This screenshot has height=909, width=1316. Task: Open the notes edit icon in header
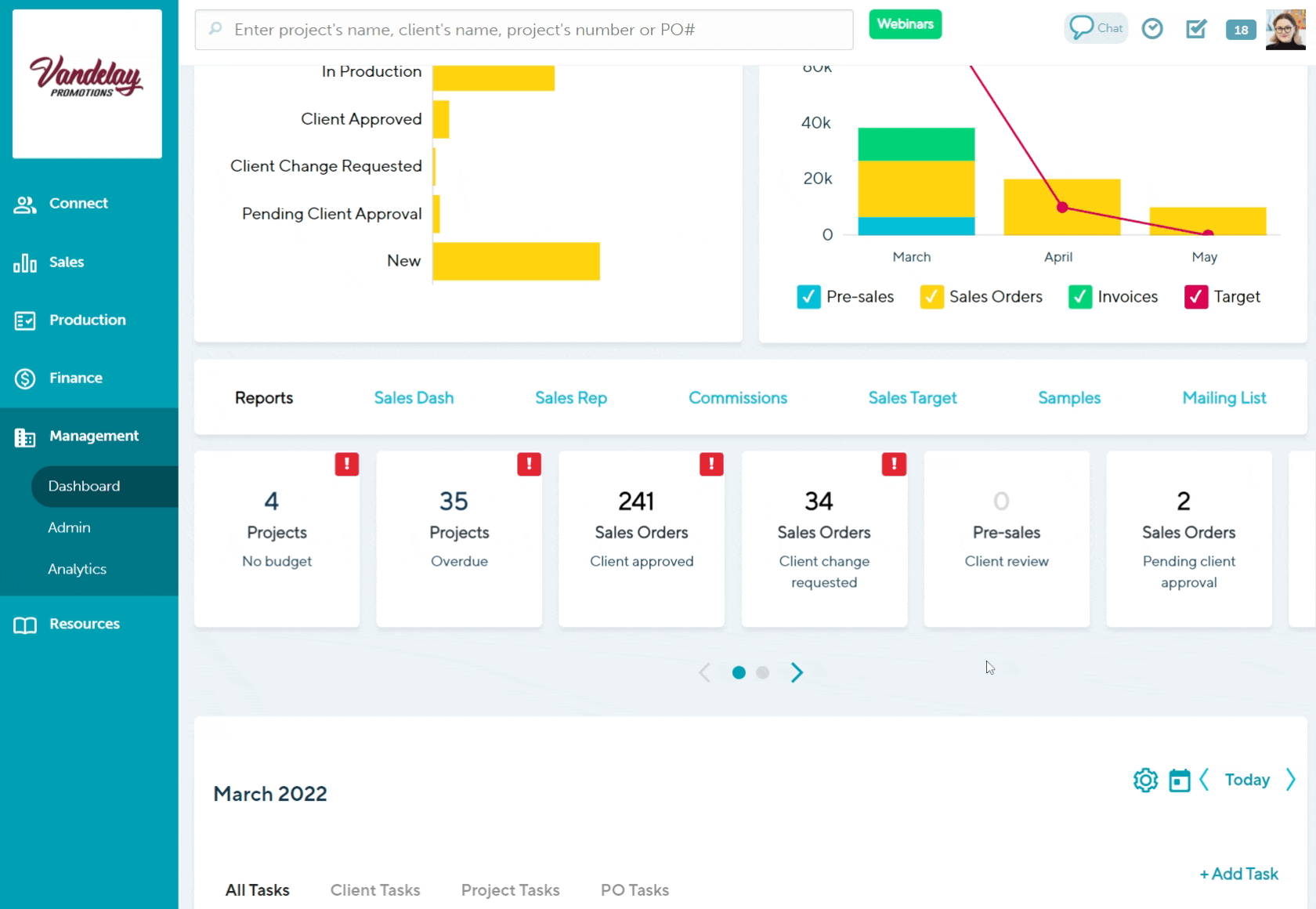pyautogui.click(x=1195, y=29)
